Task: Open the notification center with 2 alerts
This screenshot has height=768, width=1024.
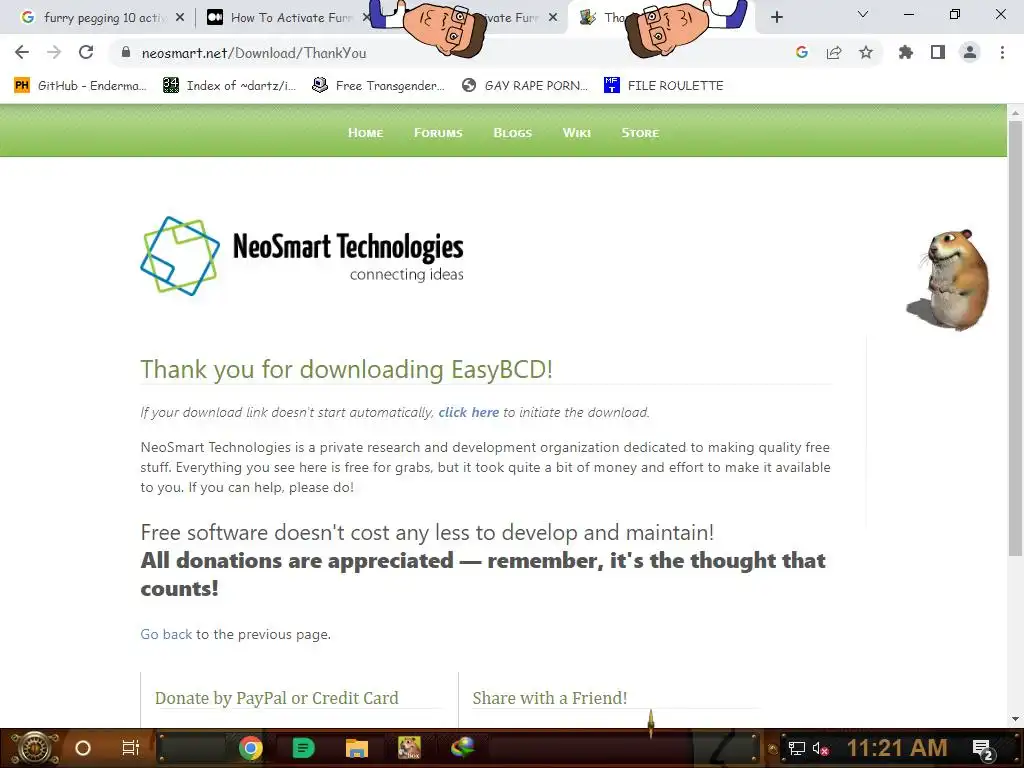Action: [x=983, y=750]
